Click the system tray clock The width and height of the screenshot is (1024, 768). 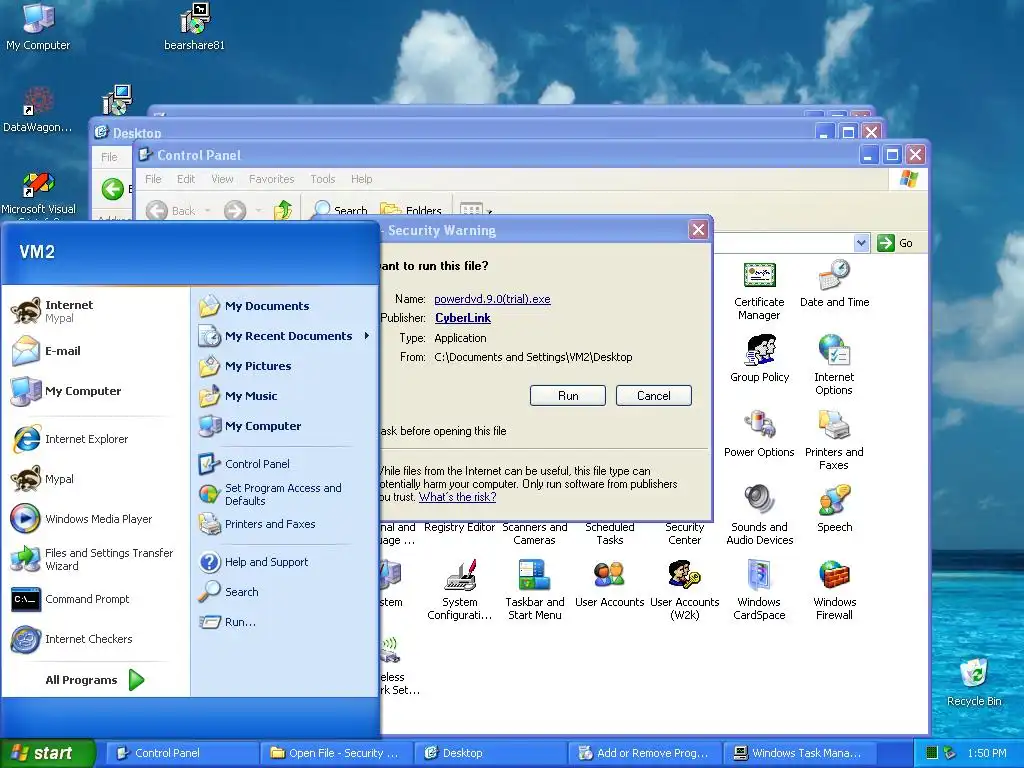click(987, 753)
